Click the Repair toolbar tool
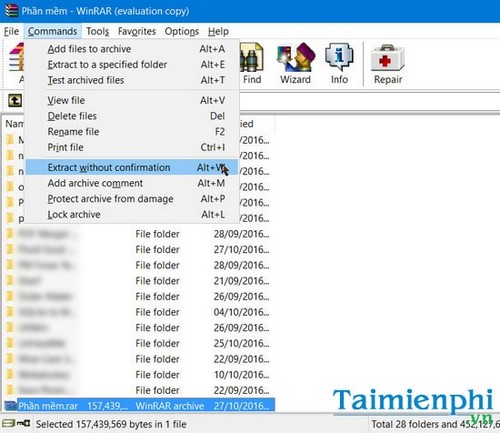The image size is (500, 433). coord(388,63)
